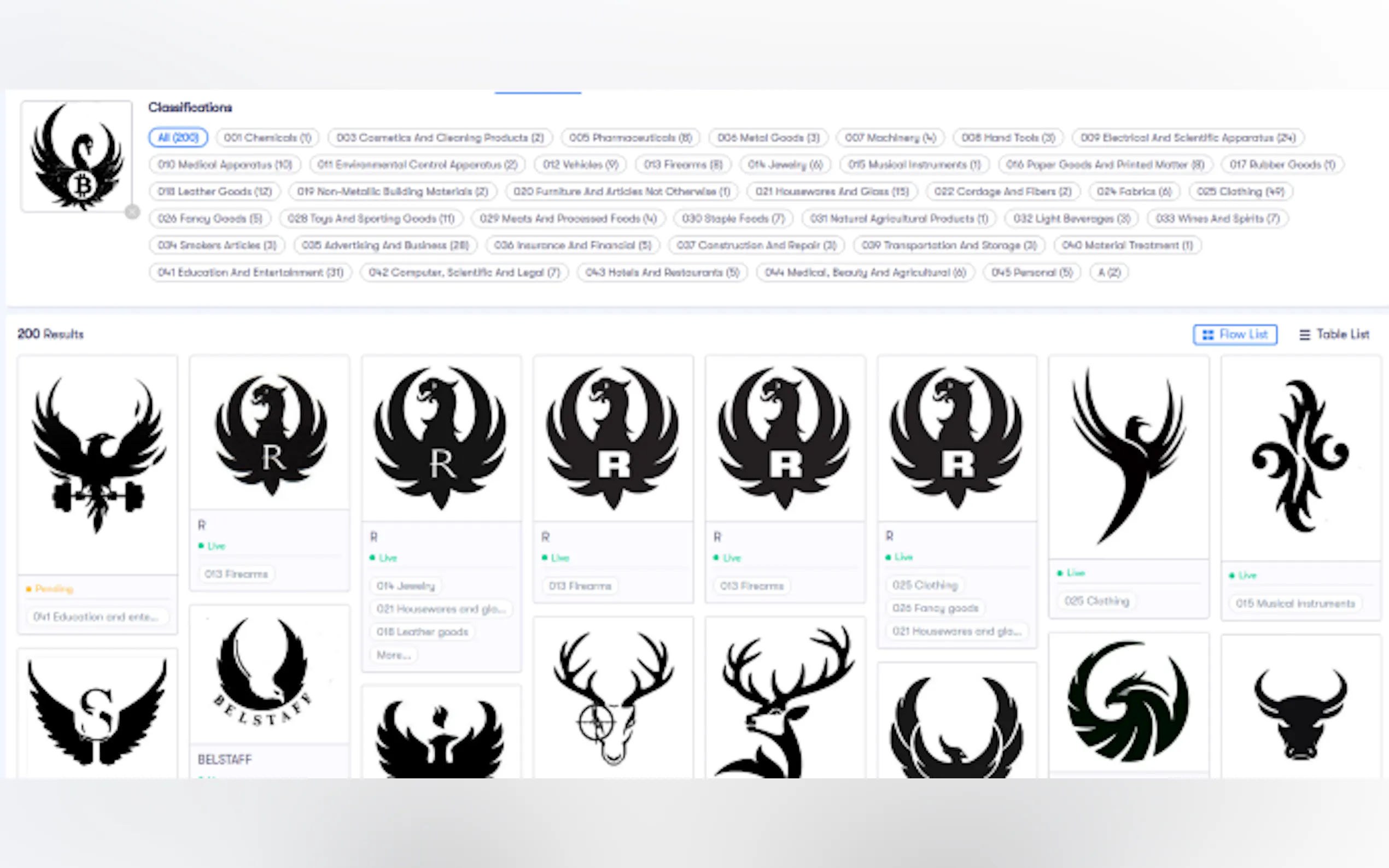Image resolution: width=1389 pixels, height=868 pixels.
Task: Click the 015 Musical Instruments result tag
Action: pos(1295,603)
